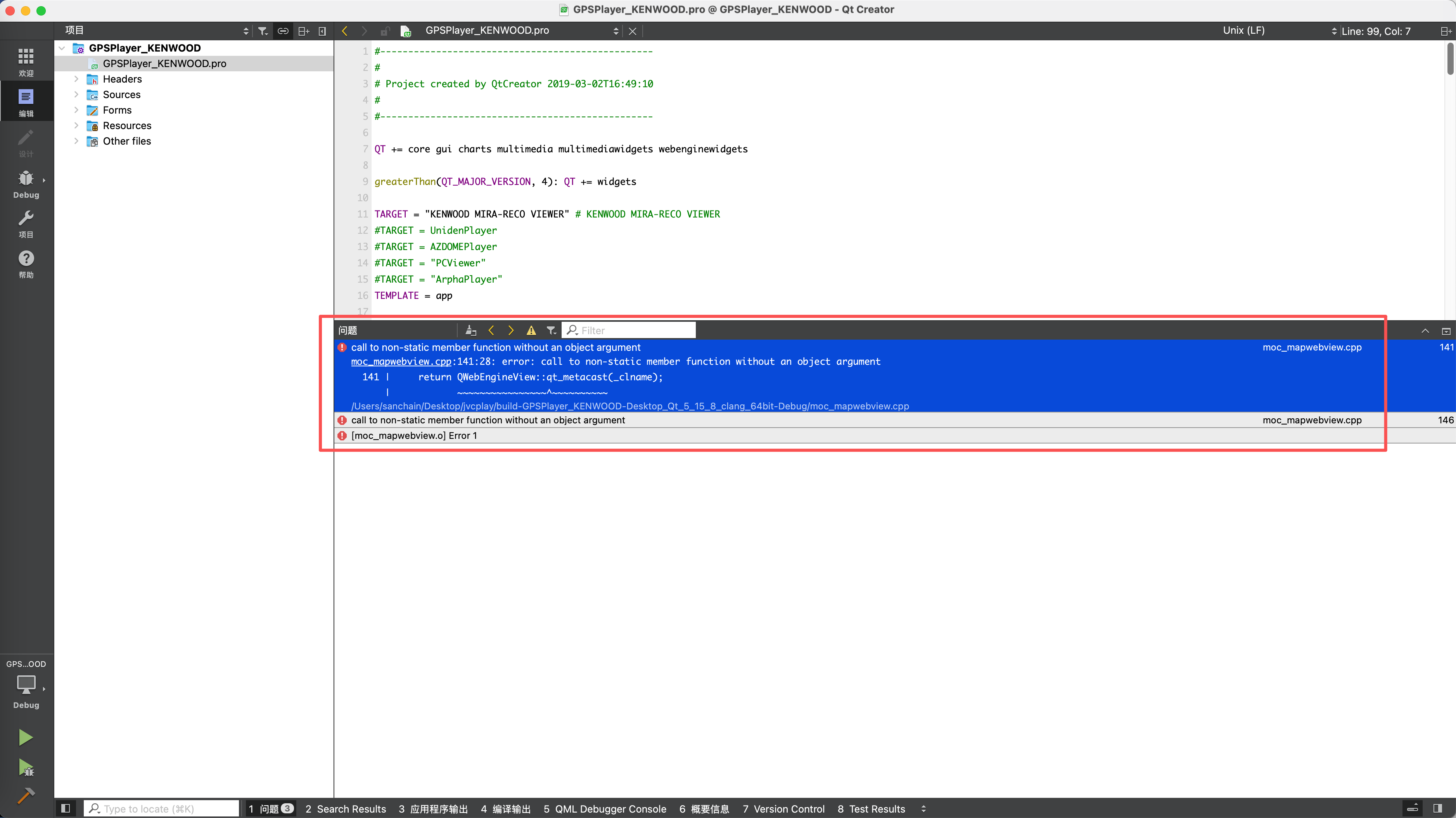
Task: Toggle left sidebar visibility button
Action: 66,808
